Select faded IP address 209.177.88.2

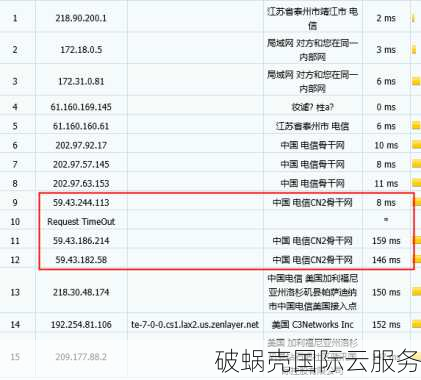click(81, 357)
